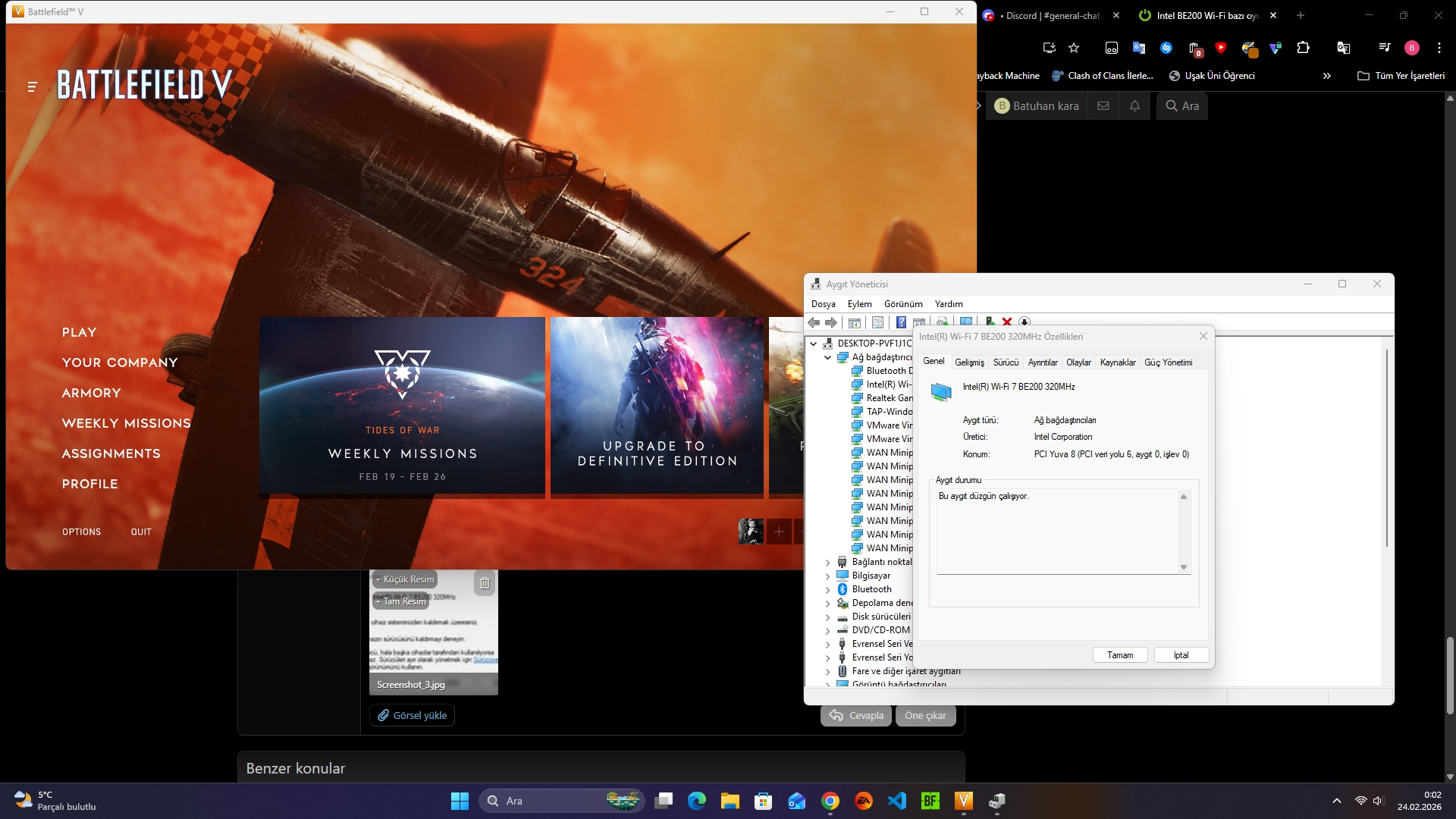This screenshot has width=1456, height=819.
Task: Open Chrome media control icon
Action: point(1385,48)
